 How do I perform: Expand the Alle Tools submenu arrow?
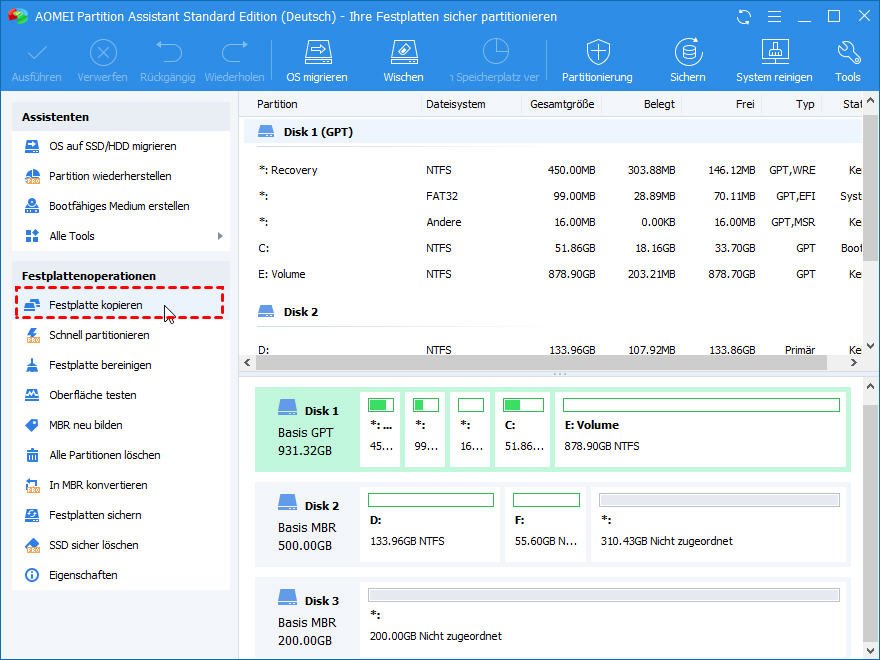tap(220, 236)
